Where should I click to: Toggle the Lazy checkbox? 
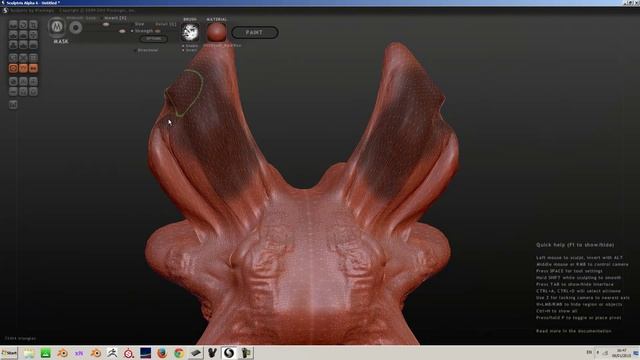point(90,18)
